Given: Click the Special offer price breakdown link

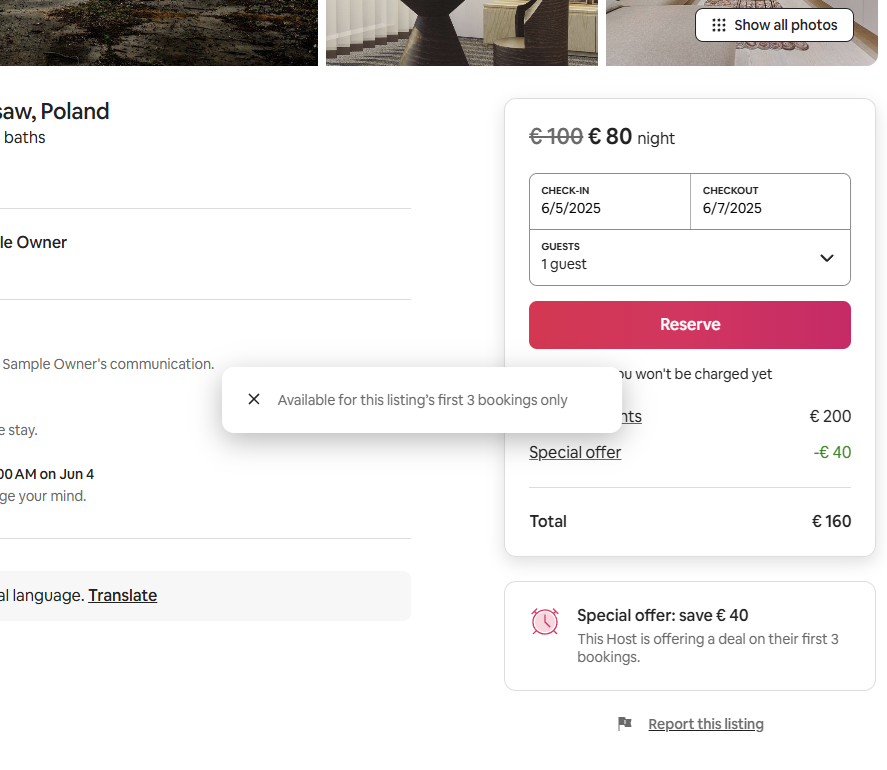Looking at the screenshot, I should tap(575, 452).
